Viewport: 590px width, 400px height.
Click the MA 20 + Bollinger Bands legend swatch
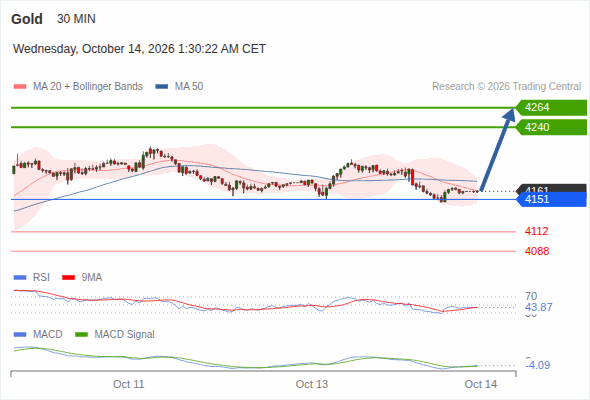click(x=20, y=87)
